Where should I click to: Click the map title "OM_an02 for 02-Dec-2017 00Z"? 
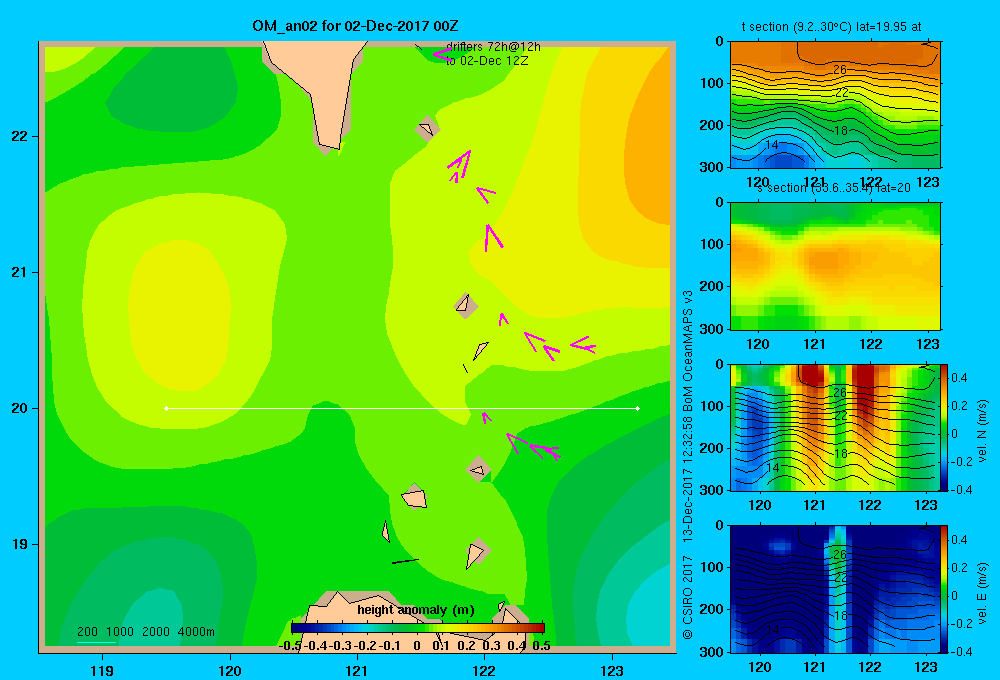pos(355,26)
